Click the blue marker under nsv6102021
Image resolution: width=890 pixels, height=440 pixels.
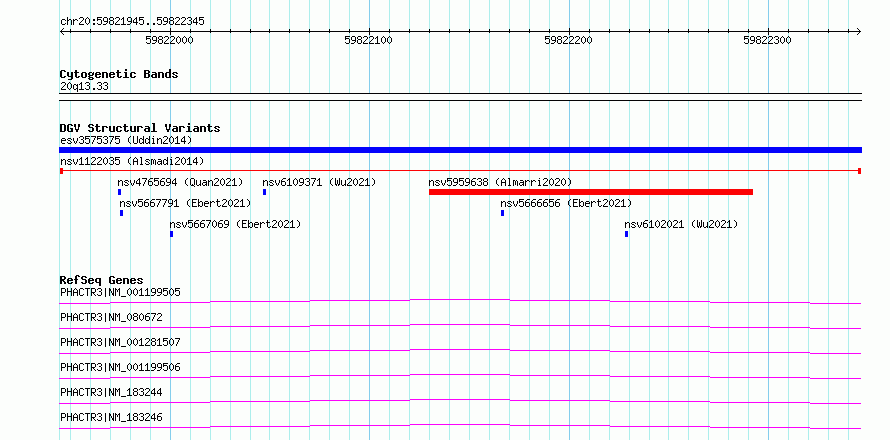pos(627,234)
